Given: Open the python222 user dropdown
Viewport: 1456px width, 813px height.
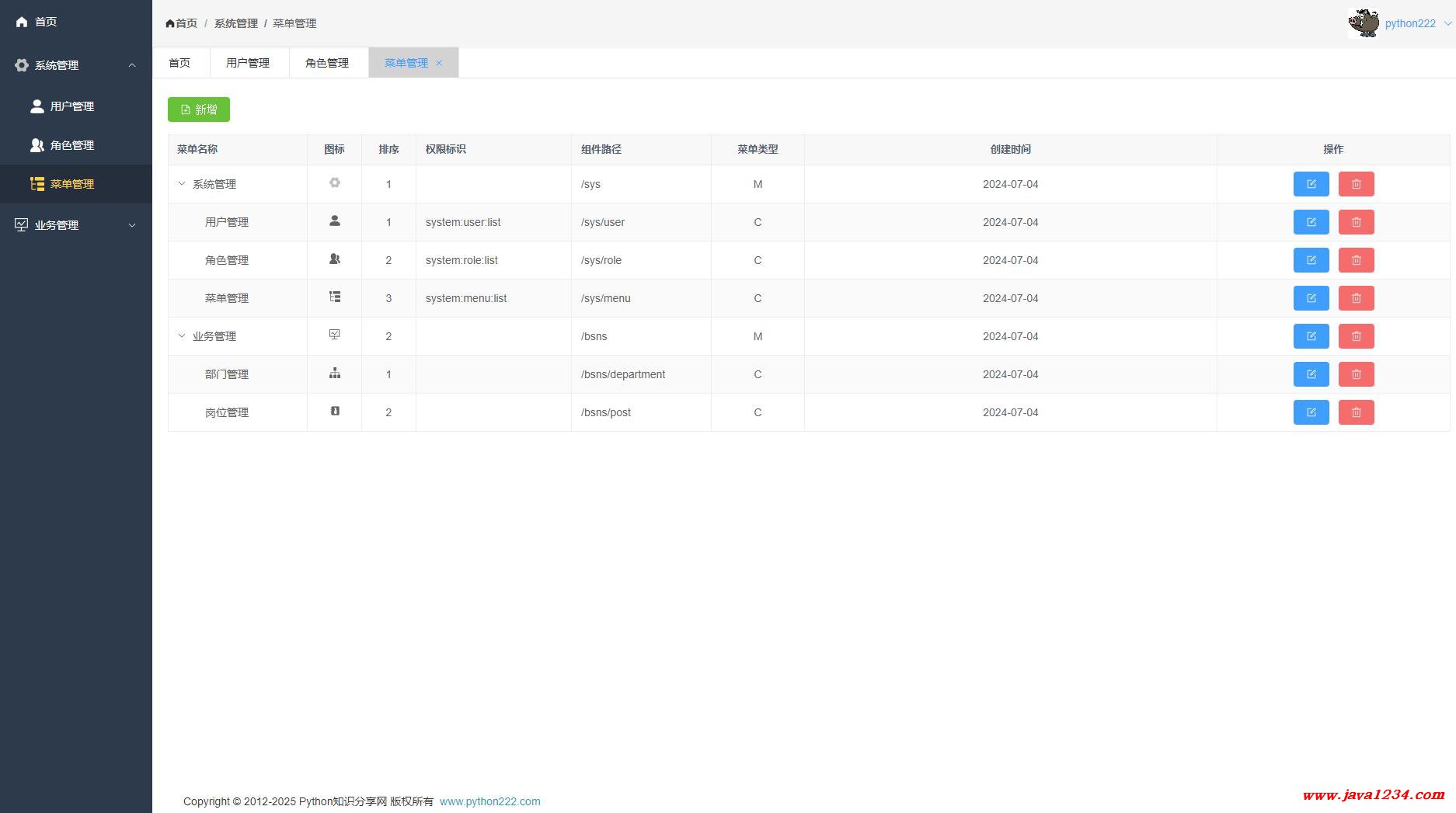Looking at the screenshot, I should (x=1417, y=23).
